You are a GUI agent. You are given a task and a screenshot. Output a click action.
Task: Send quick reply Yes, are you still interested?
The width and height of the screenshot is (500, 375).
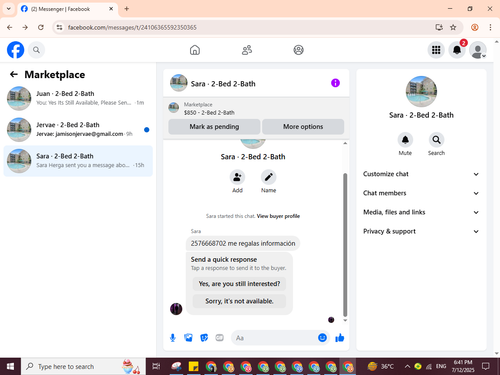(239, 284)
